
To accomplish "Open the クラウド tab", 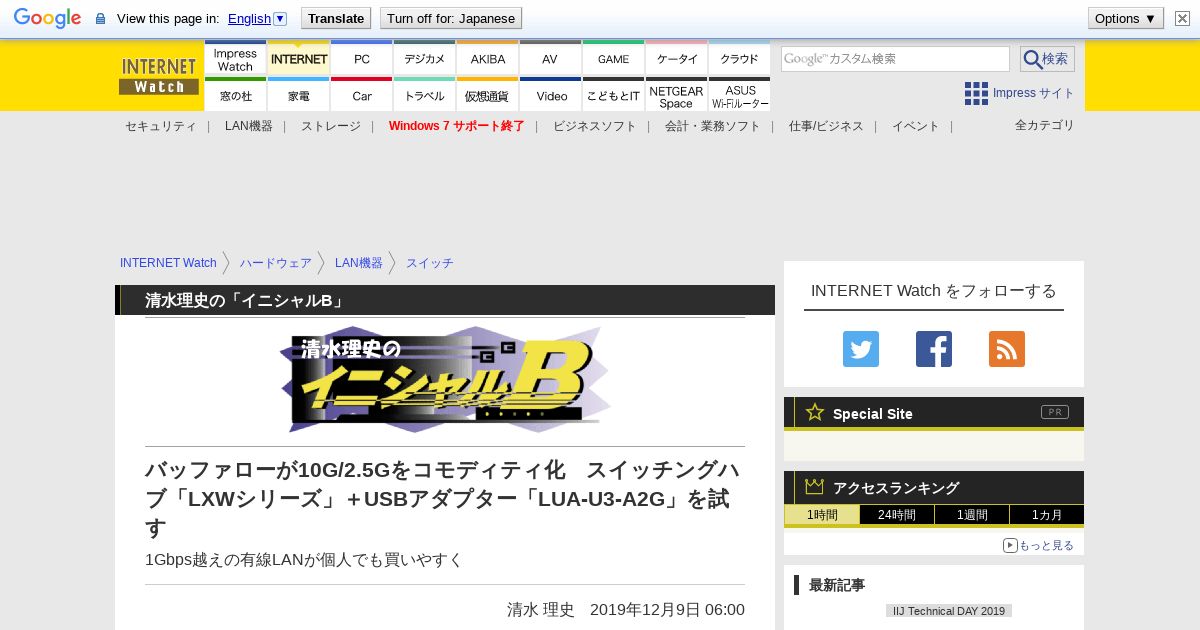I will [x=739, y=59].
